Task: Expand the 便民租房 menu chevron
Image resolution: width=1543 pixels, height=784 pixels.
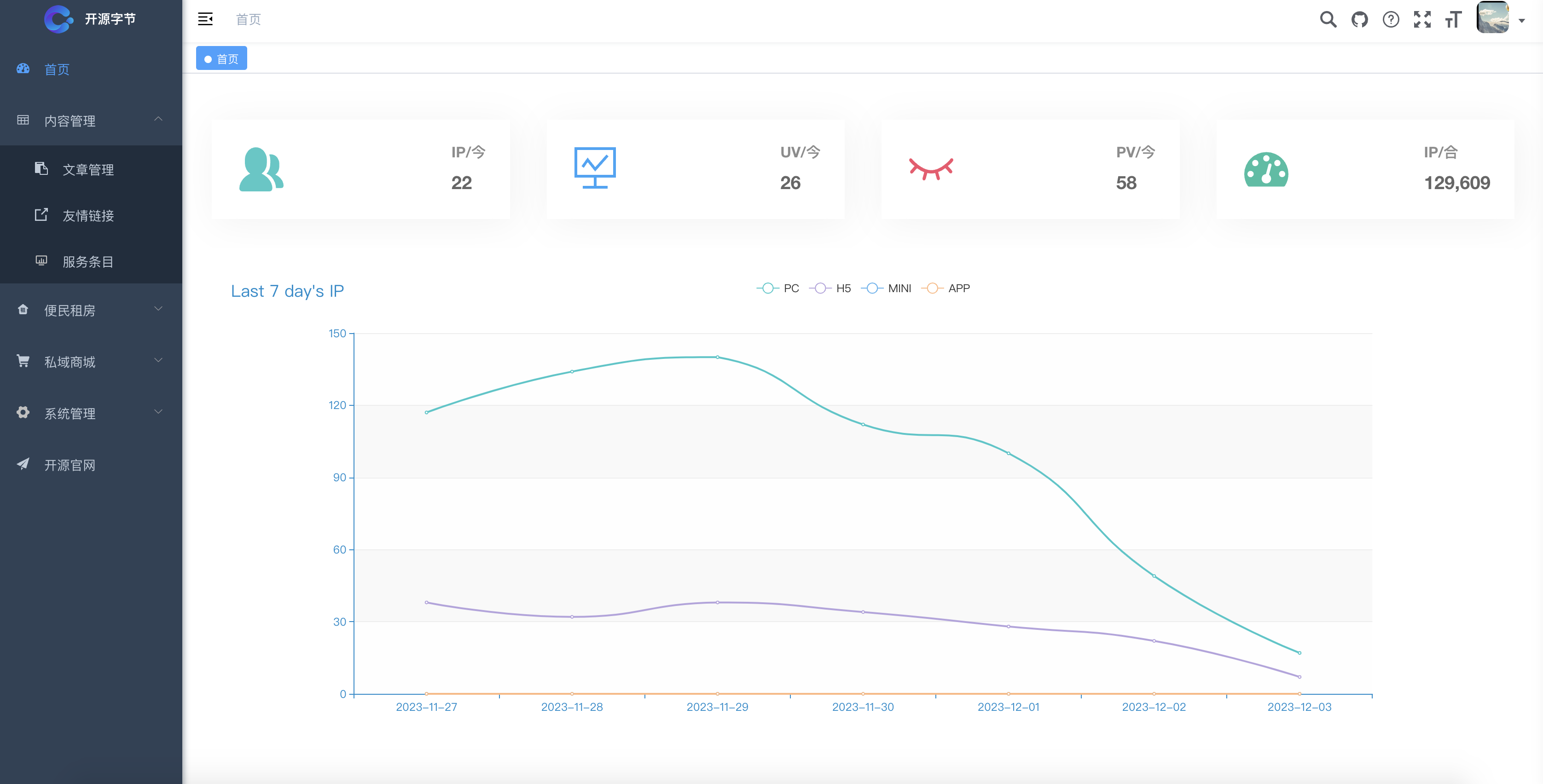Action: pos(158,309)
